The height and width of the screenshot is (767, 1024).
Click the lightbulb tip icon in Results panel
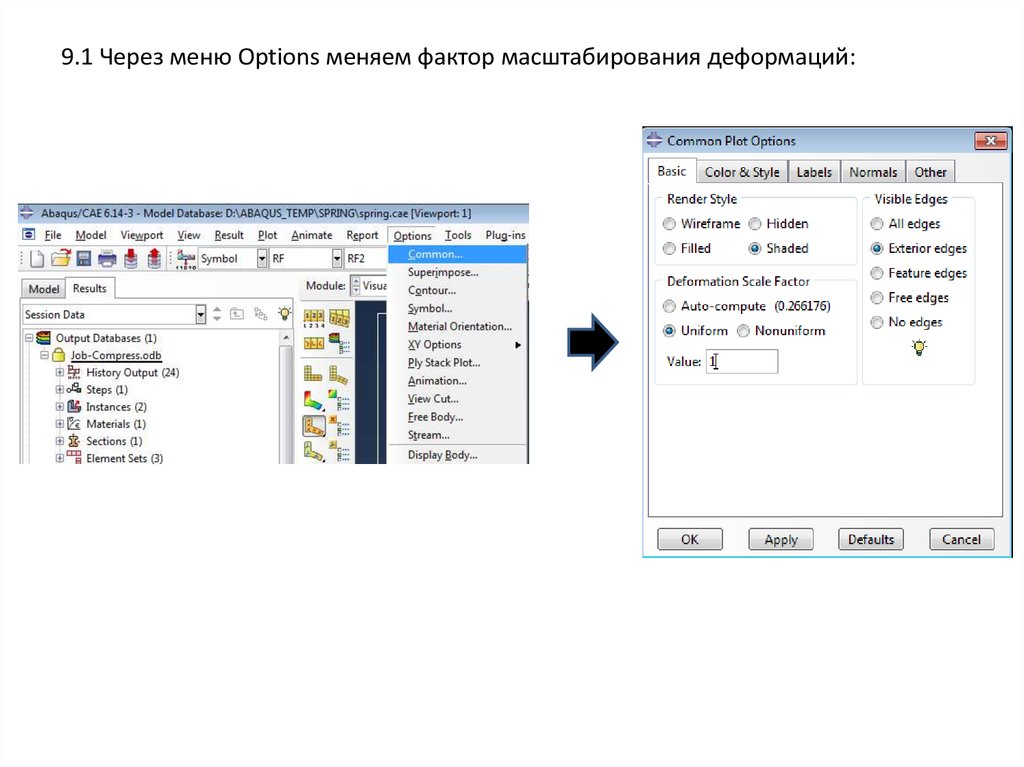[284, 314]
